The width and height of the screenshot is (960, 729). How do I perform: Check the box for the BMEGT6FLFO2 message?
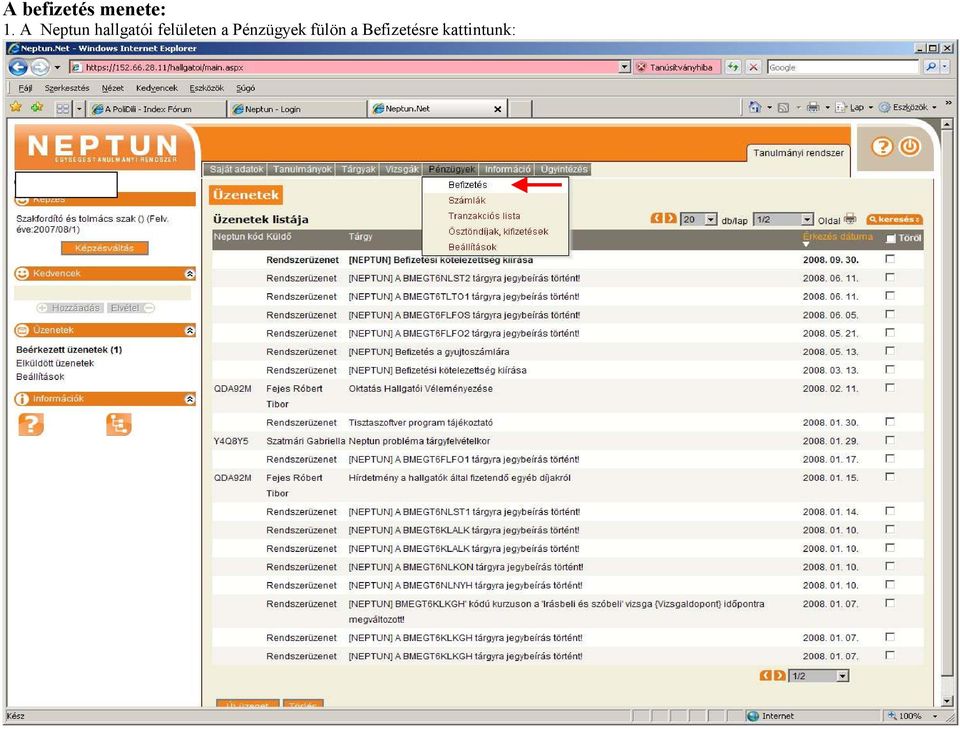[x=890, y=332]
